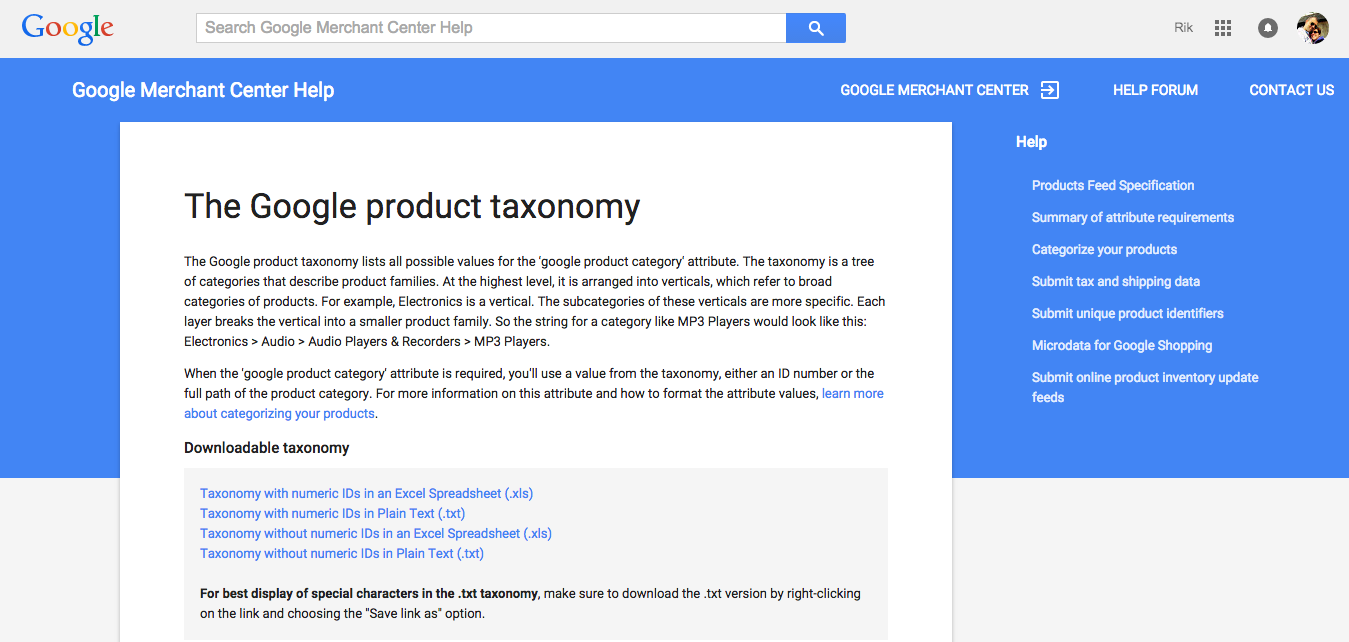Open the account profile avatar
1349x642 pixels.
point(1313,28)
